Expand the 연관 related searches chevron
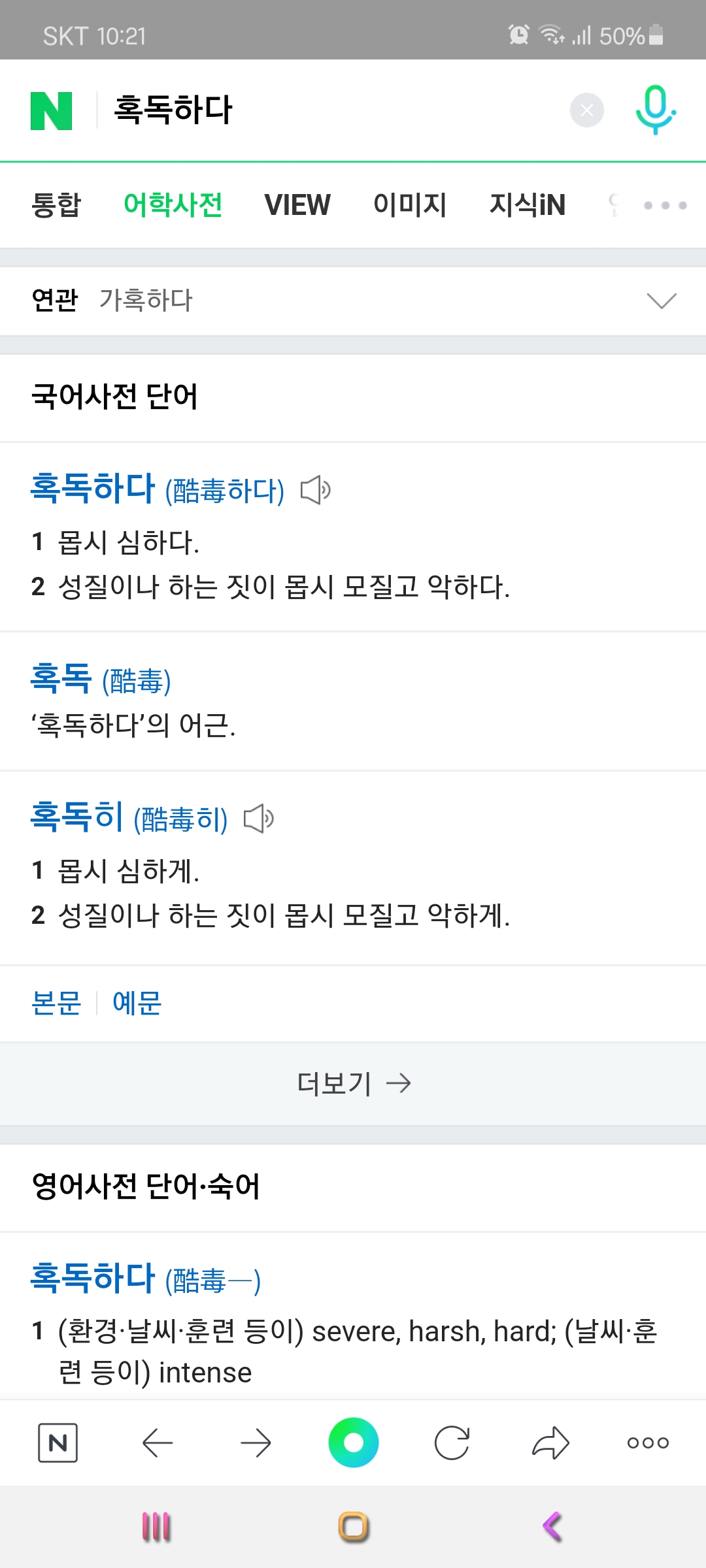This screenshot has height=1568, width=706. [661, 301]
